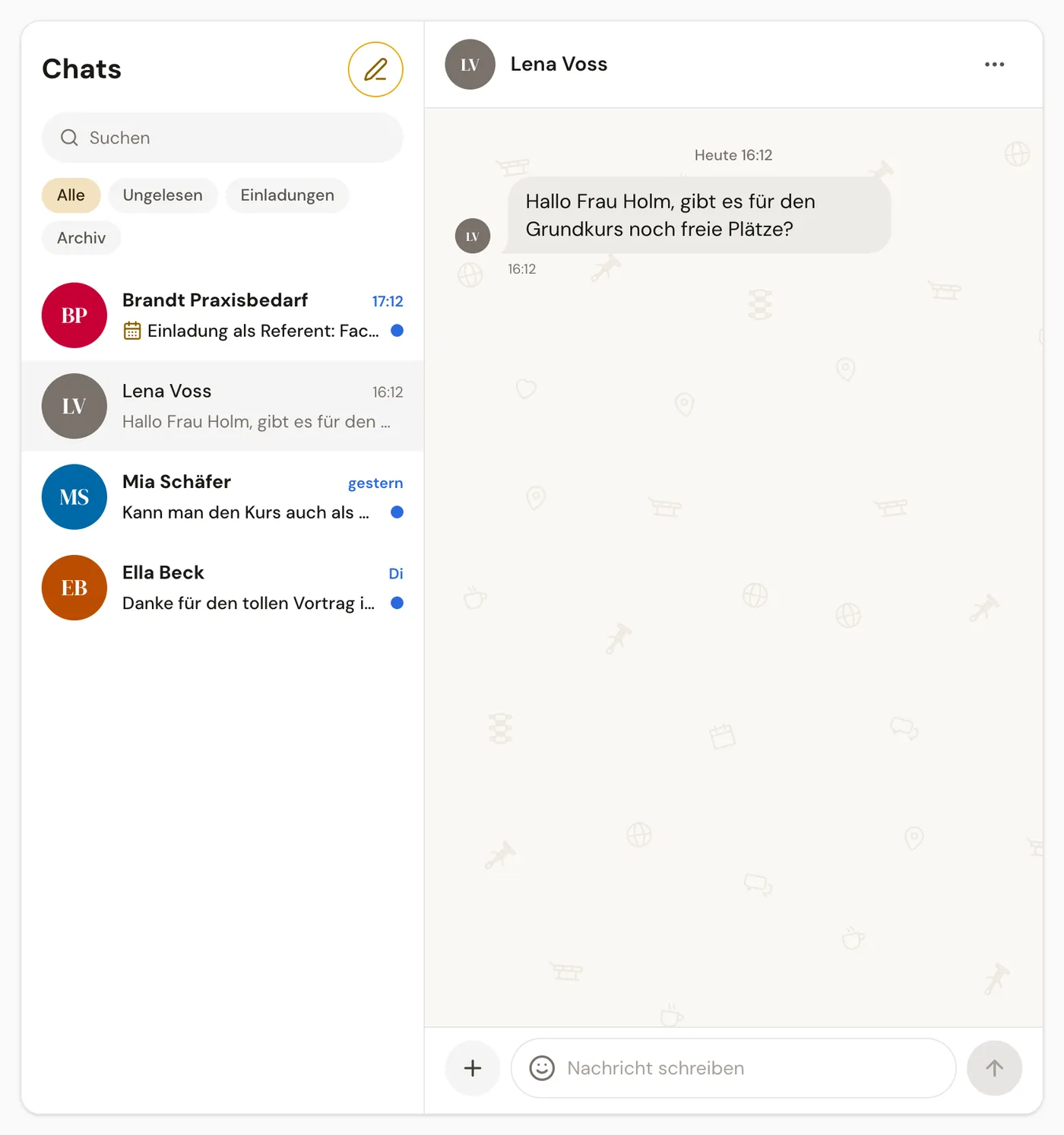The height and width of the screenshot is (1135, 1064).
Task: Click the 'Heute 16:12' date label
Action: pos(733,155)
